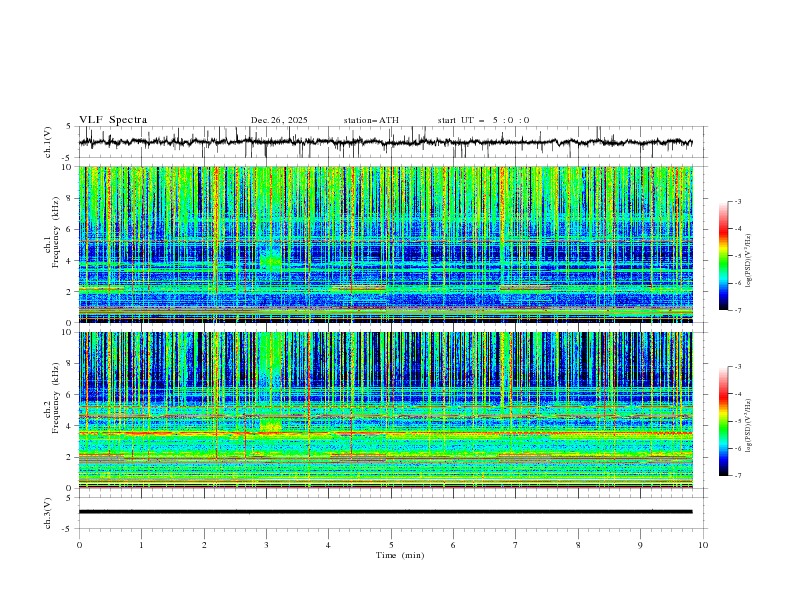Click the ch.3(V) axis label at bottom left
This screenshot has height=612, width=792.
coord(49,512)
